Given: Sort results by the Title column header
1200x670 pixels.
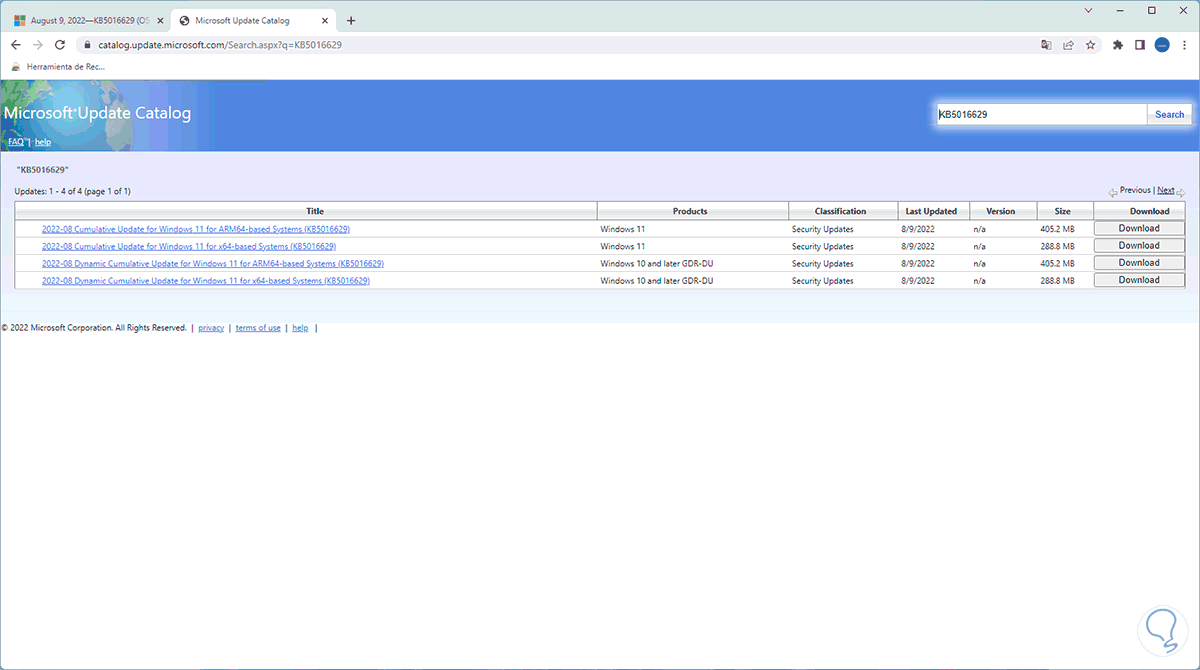Looking at the screenshot, I should (315, 211).
